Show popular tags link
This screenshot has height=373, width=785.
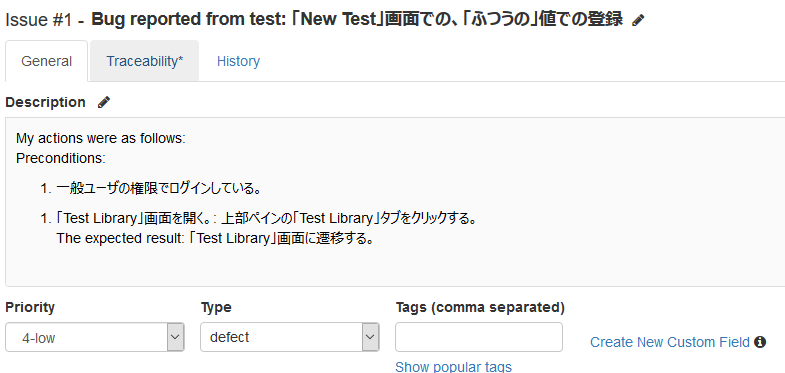tap(454, 366)
